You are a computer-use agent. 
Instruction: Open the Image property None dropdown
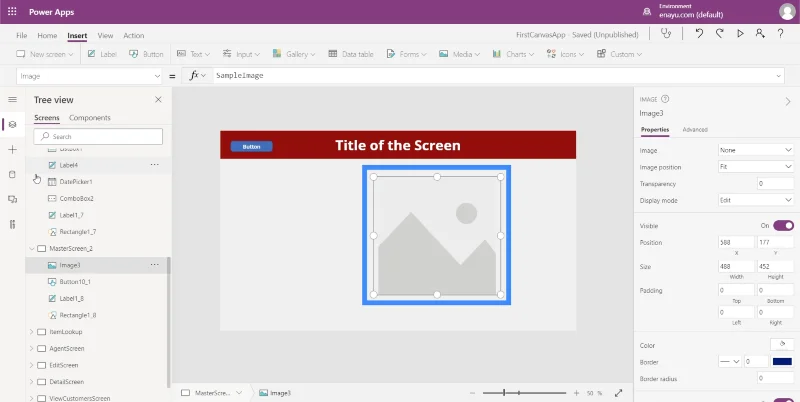[756, 150]
